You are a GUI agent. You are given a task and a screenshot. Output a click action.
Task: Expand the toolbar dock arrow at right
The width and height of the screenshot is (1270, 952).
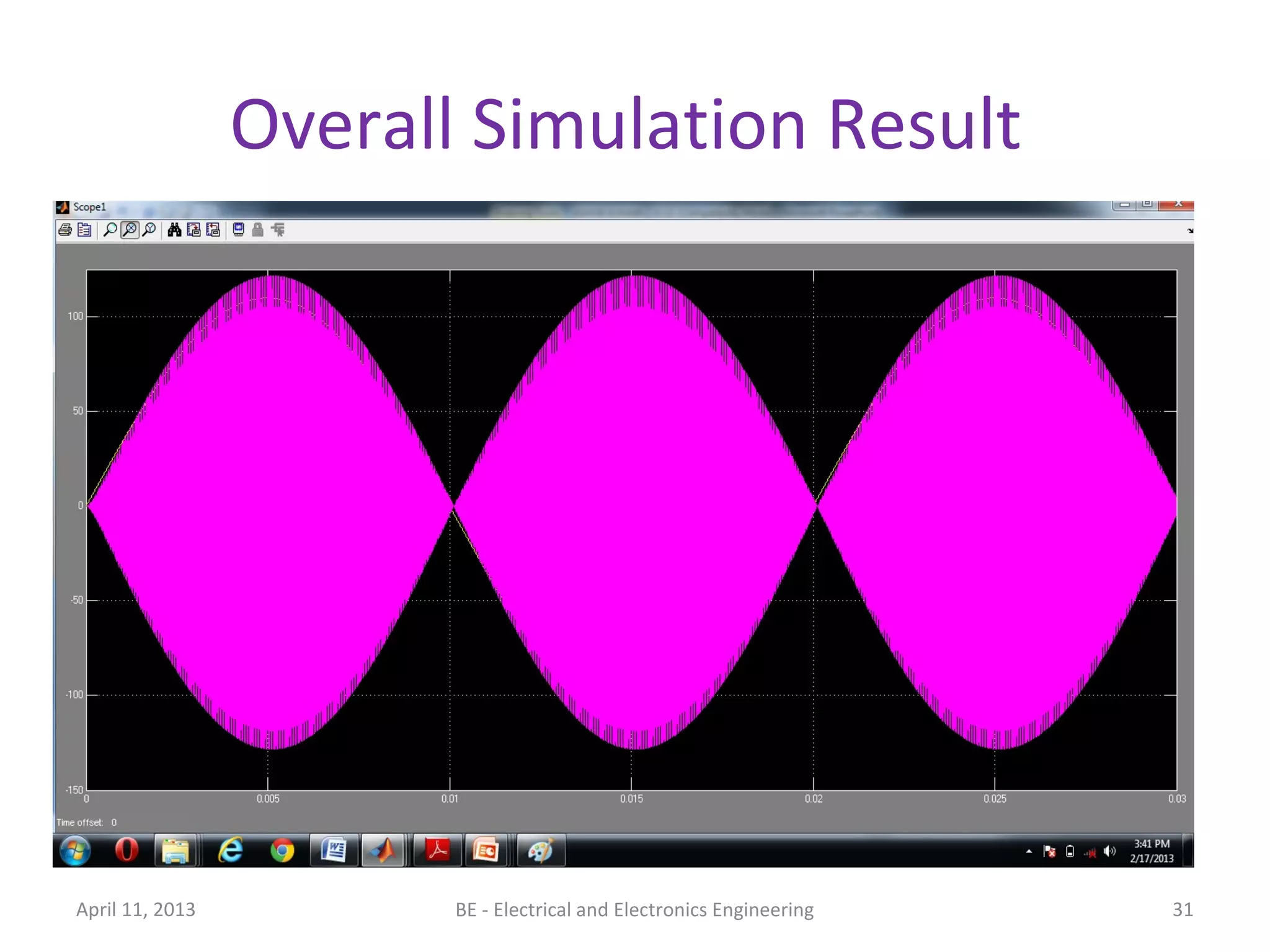1190,231
